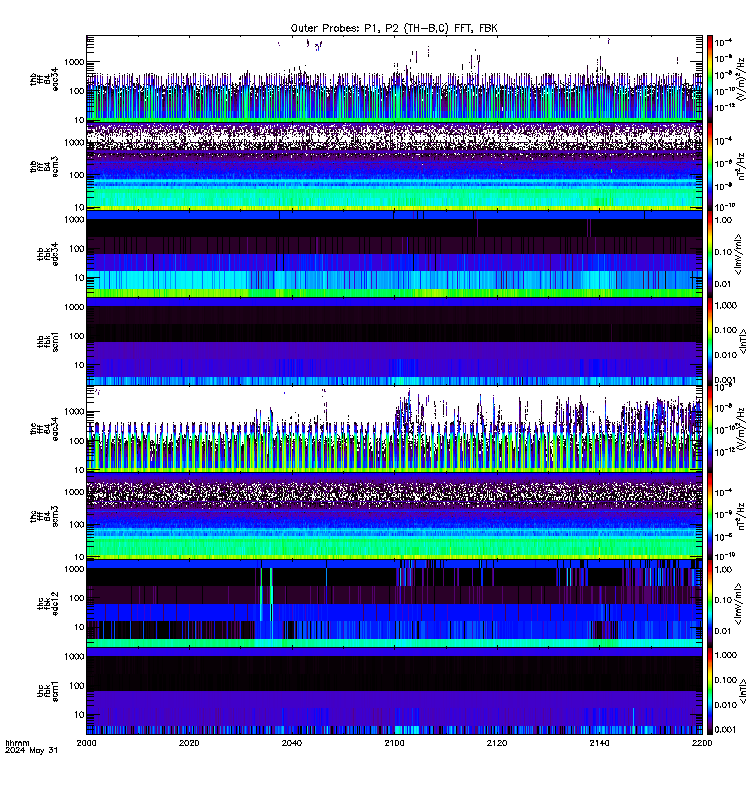
Task: Click the nT²/Hz unit label of thc scm3
Action: click(x=741, y=516)
